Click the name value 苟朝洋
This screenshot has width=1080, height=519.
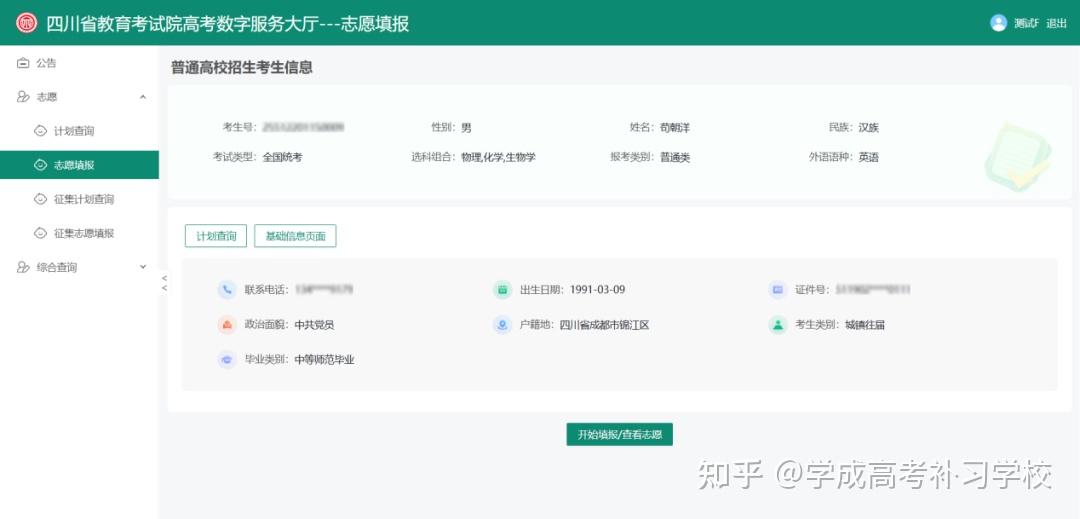click(x=674, y=128)
